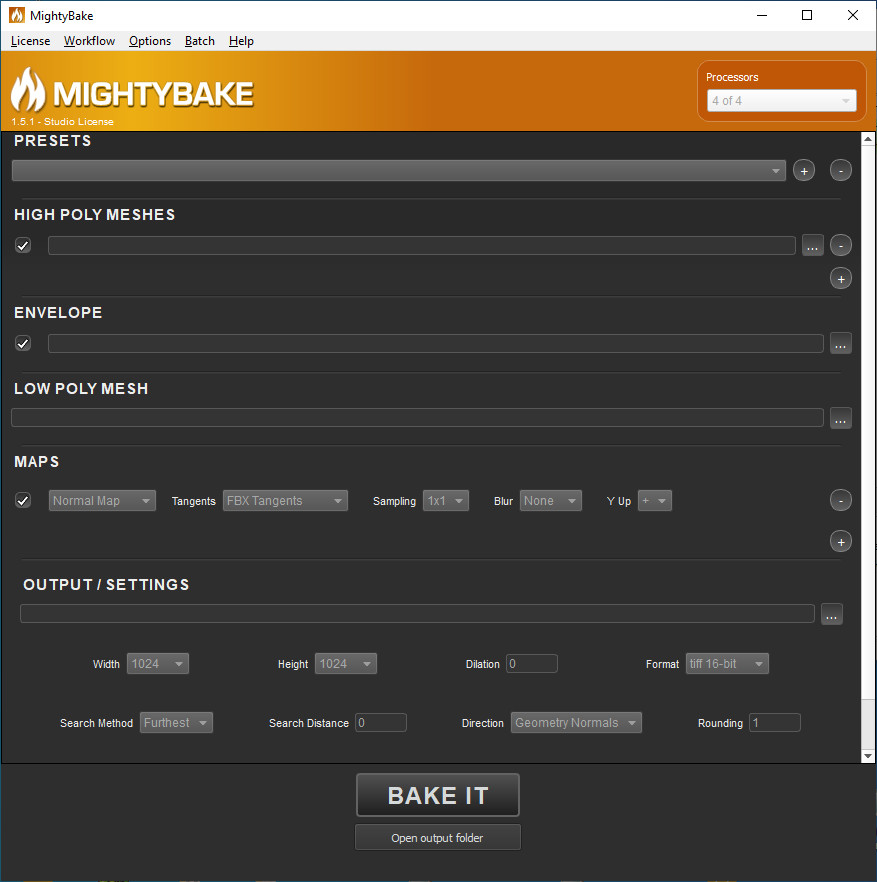Remove the high poly mesh row
This screenshot has height=882, width=877.
[x=840, y=246]
